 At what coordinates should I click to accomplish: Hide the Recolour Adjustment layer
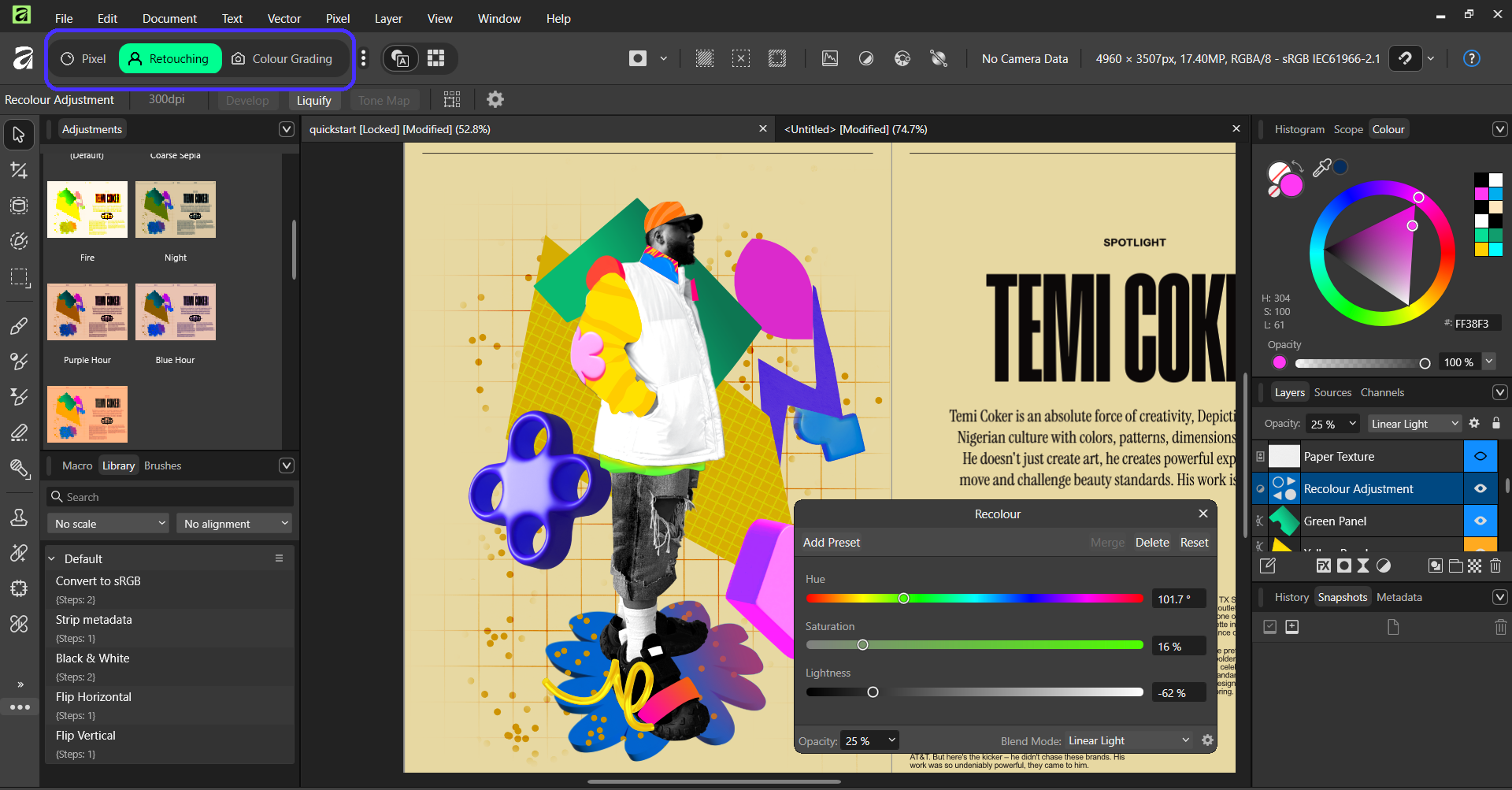click(x=1480, y=489)
